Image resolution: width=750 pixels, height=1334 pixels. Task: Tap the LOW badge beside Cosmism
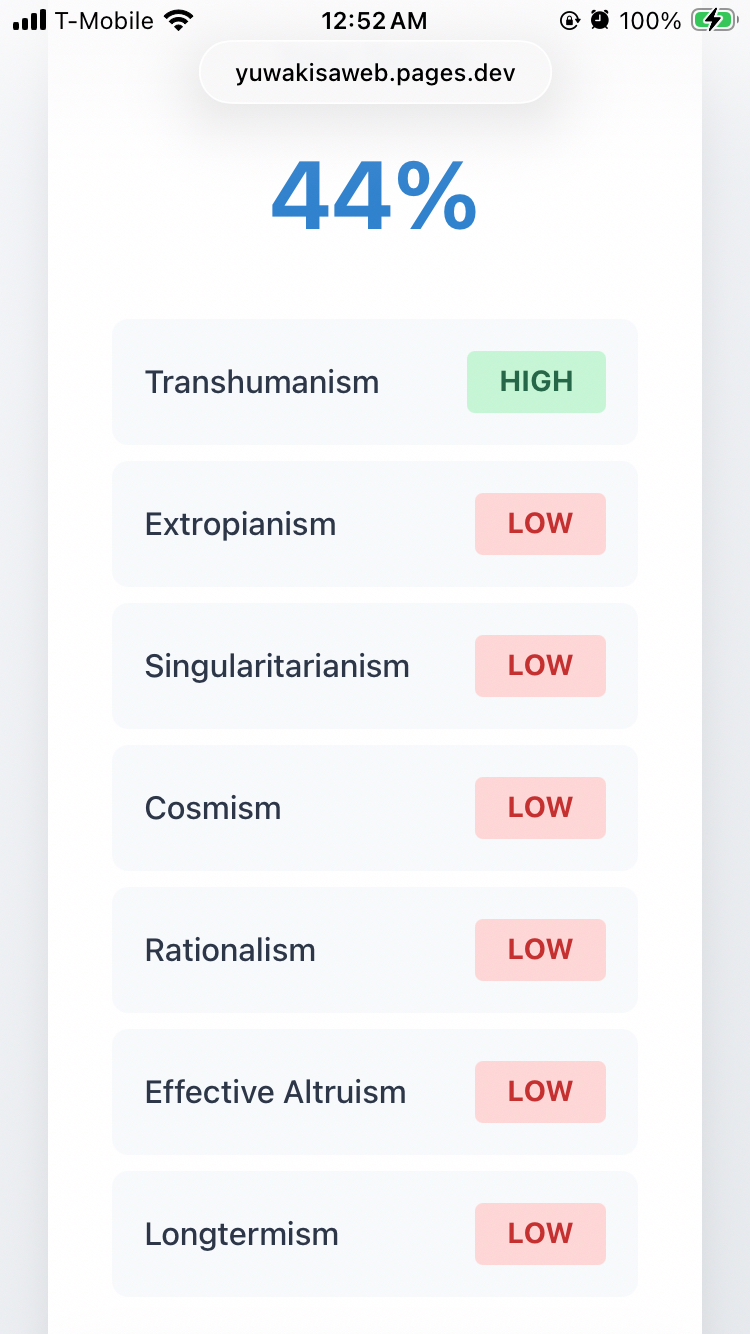point(540,808)
